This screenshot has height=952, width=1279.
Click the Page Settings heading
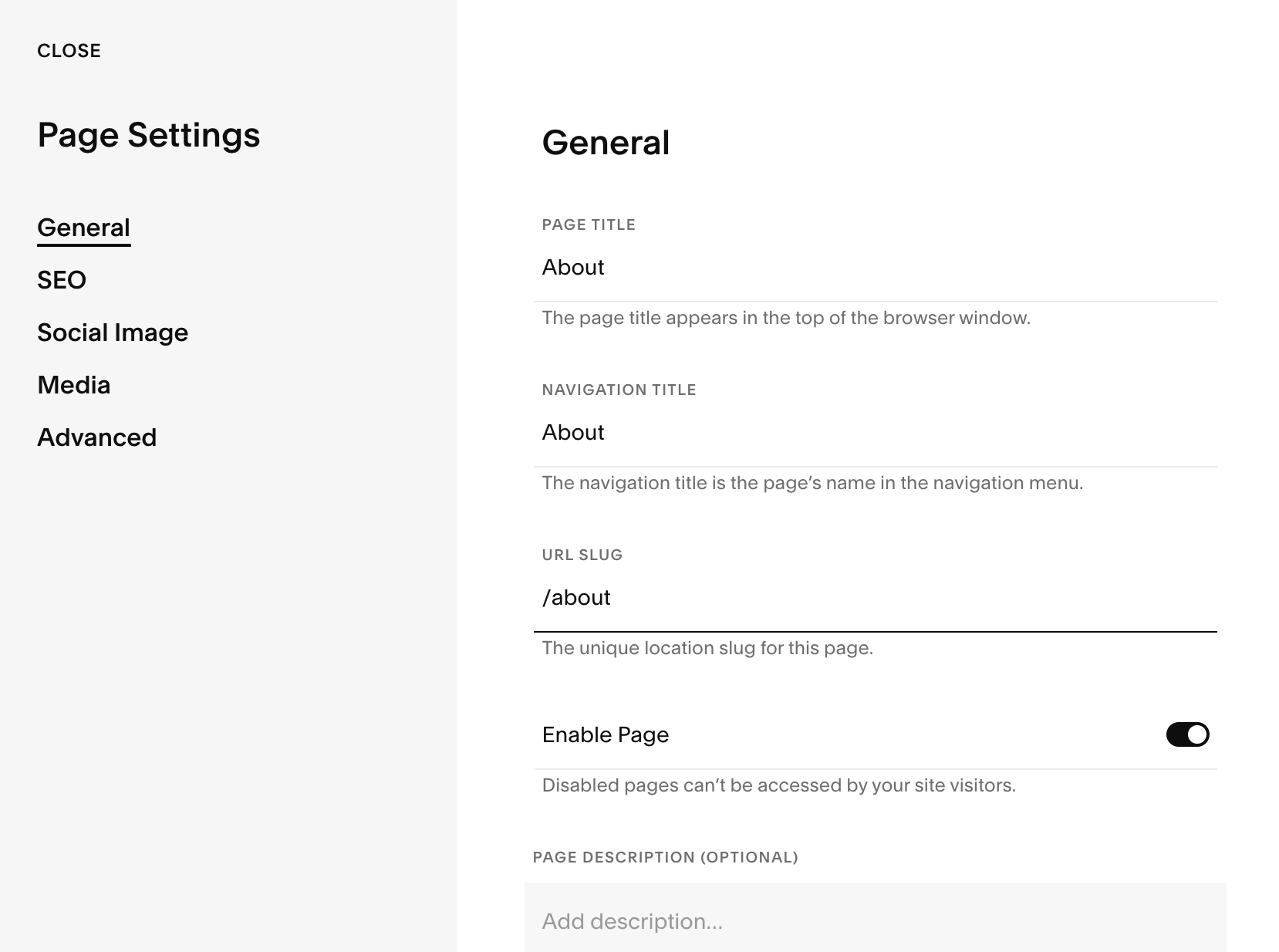coord(149,135)
